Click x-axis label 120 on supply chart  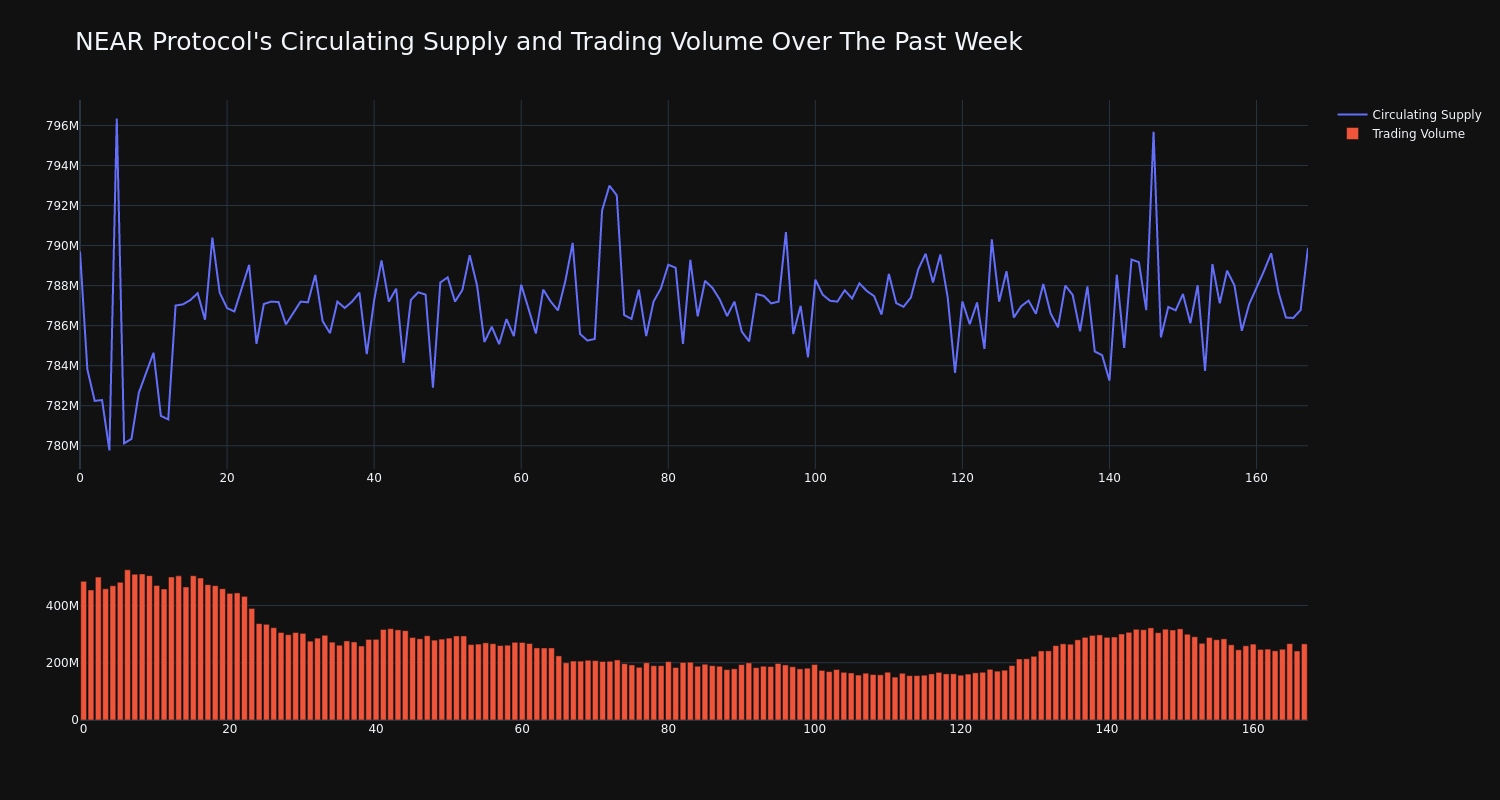coord(962,478)
